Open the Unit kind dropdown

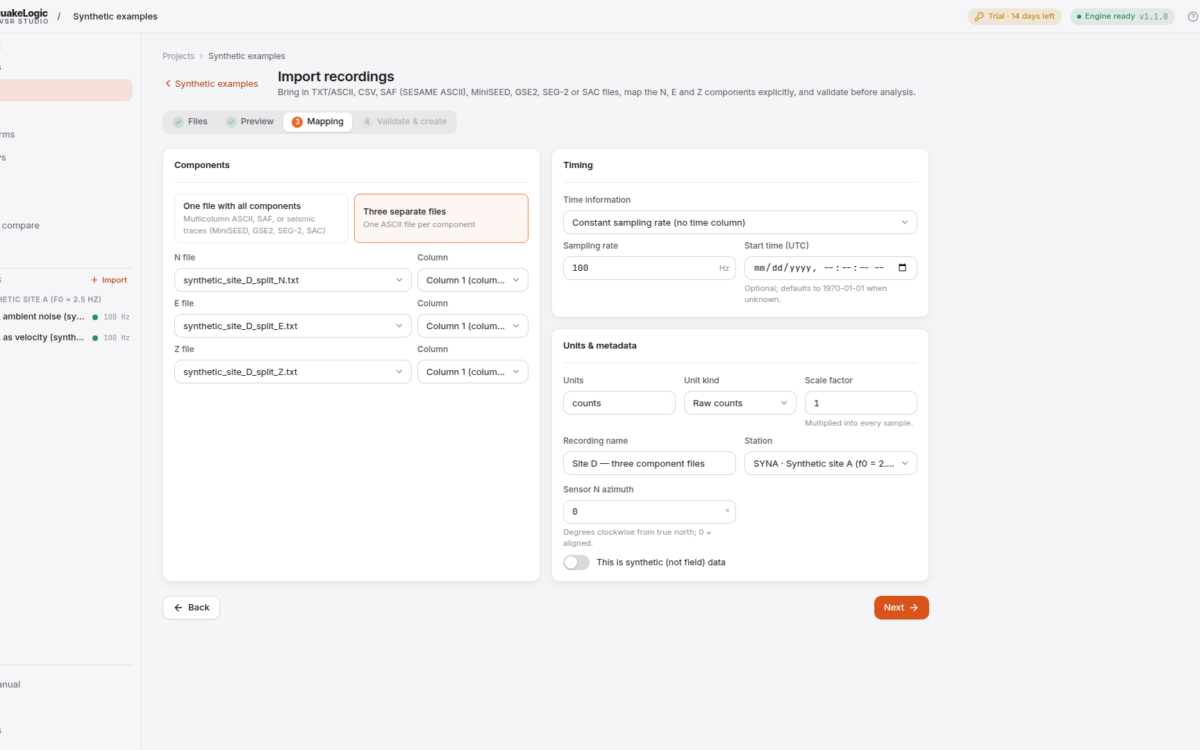point(740,403)
